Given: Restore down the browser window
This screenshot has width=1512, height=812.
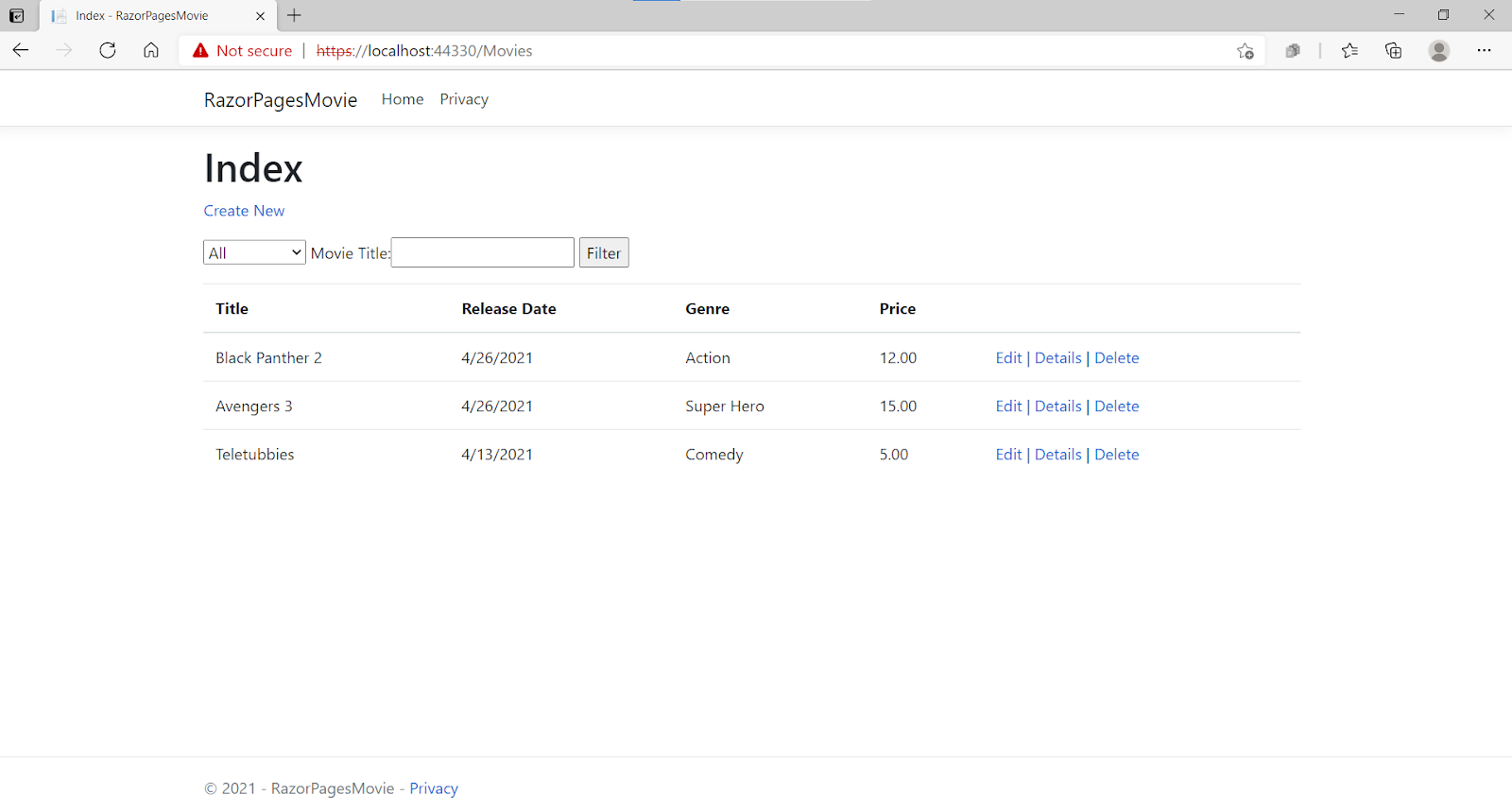Looking at the screenshot, I should pyautogui.click(x=1443, y=14).
